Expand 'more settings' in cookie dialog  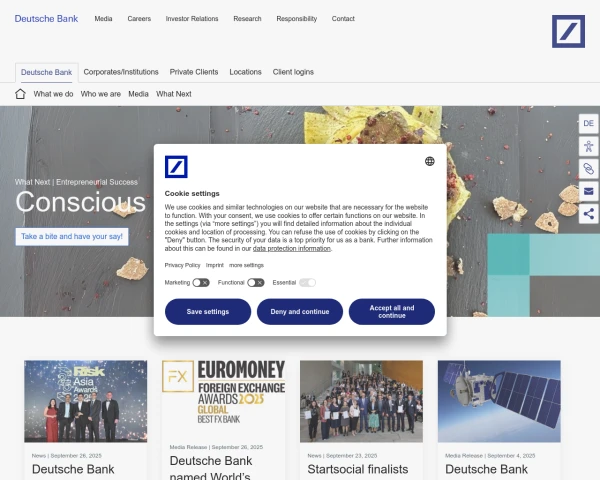(x=246, y=265)
